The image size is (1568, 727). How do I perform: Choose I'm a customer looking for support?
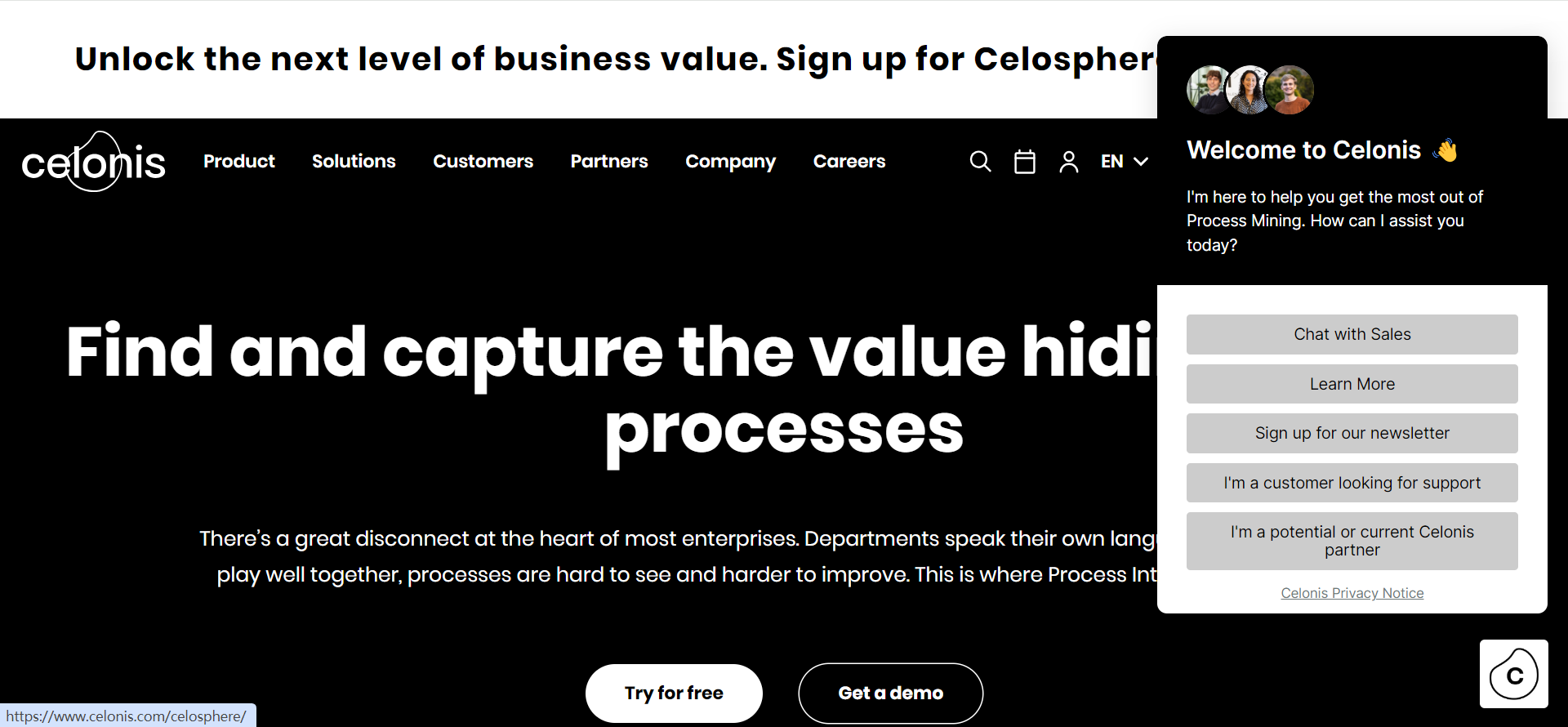pos(1352,483)
